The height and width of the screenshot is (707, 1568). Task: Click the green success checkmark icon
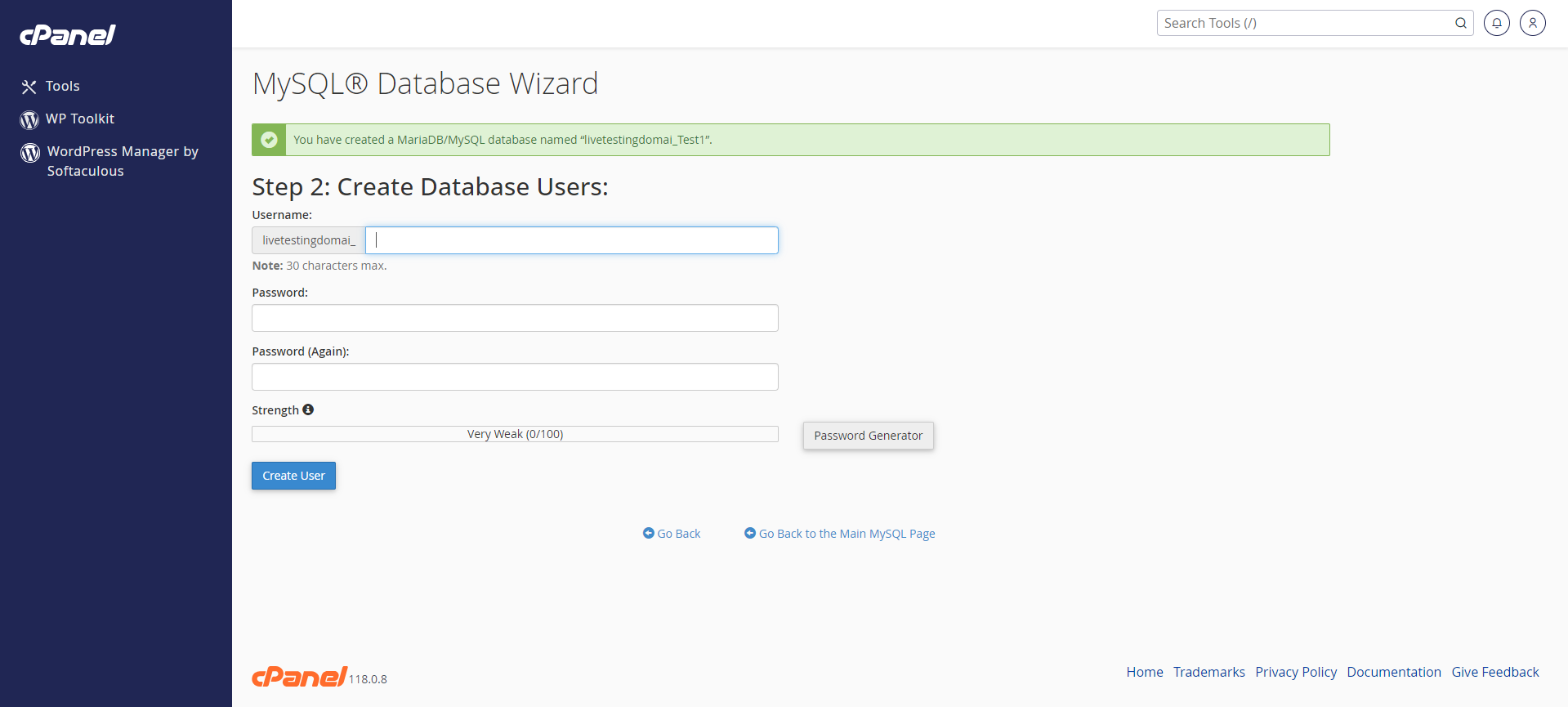[269, 140]
